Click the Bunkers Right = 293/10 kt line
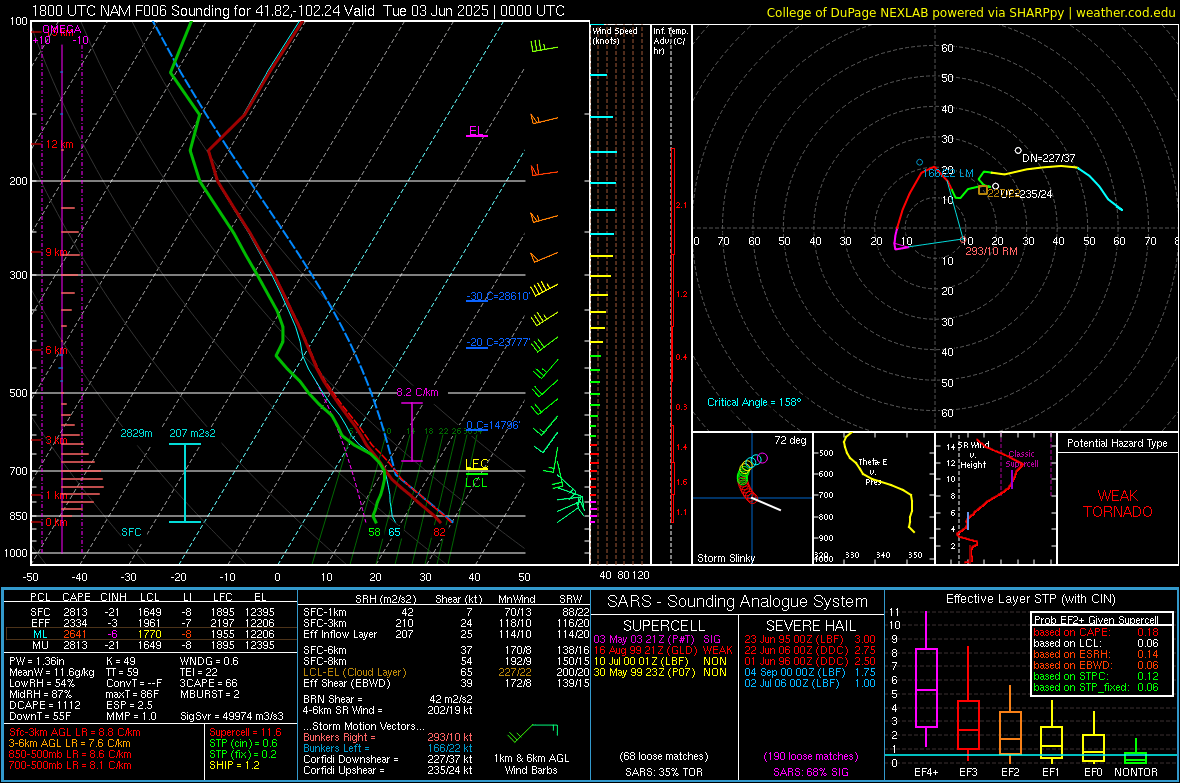Image resolution: width=1180 pixels, height=783 pixels. 388,737
